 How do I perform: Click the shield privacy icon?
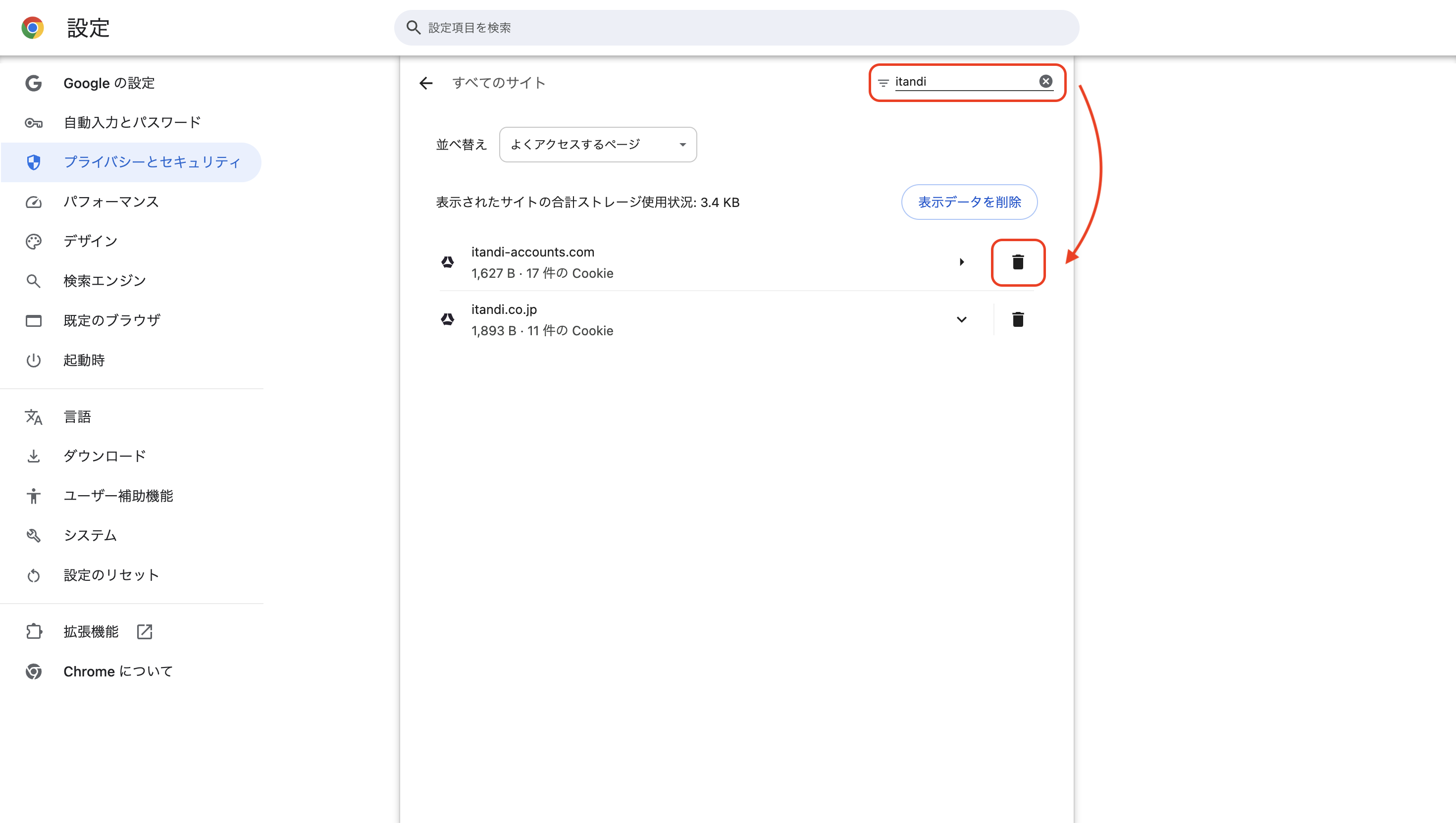coord(33,162)
